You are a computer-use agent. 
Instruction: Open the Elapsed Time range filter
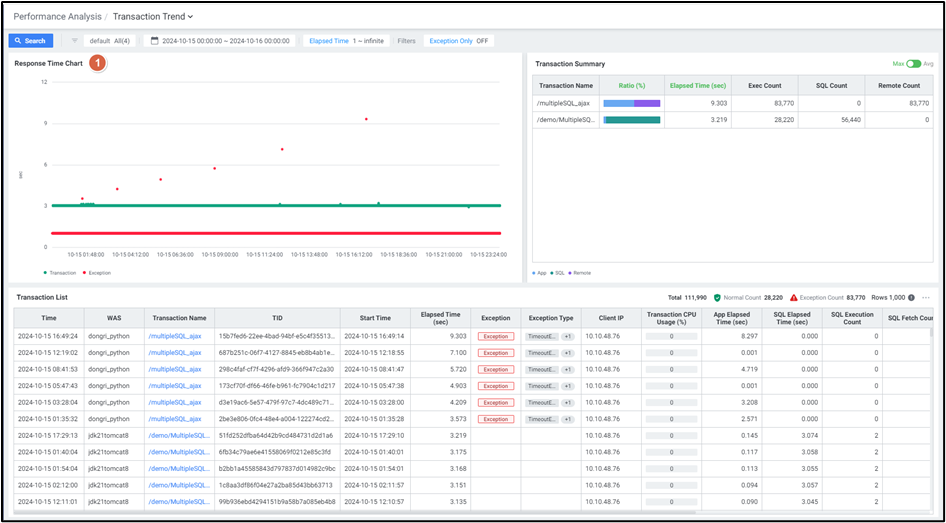pyautogui.click(x=344, y=41)
